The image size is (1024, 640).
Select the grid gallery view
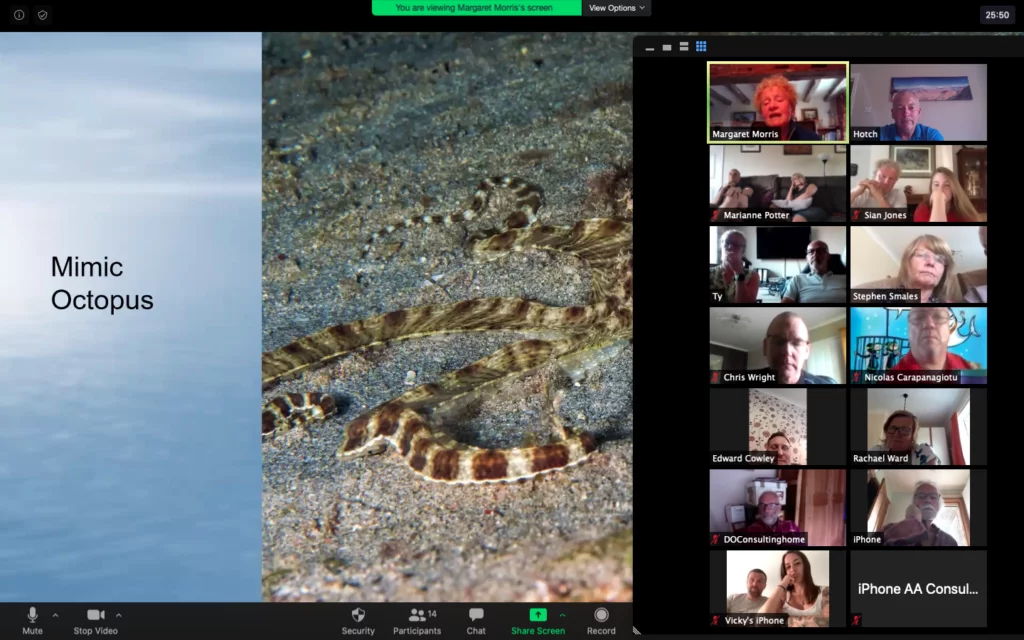(x=701, y=46)
